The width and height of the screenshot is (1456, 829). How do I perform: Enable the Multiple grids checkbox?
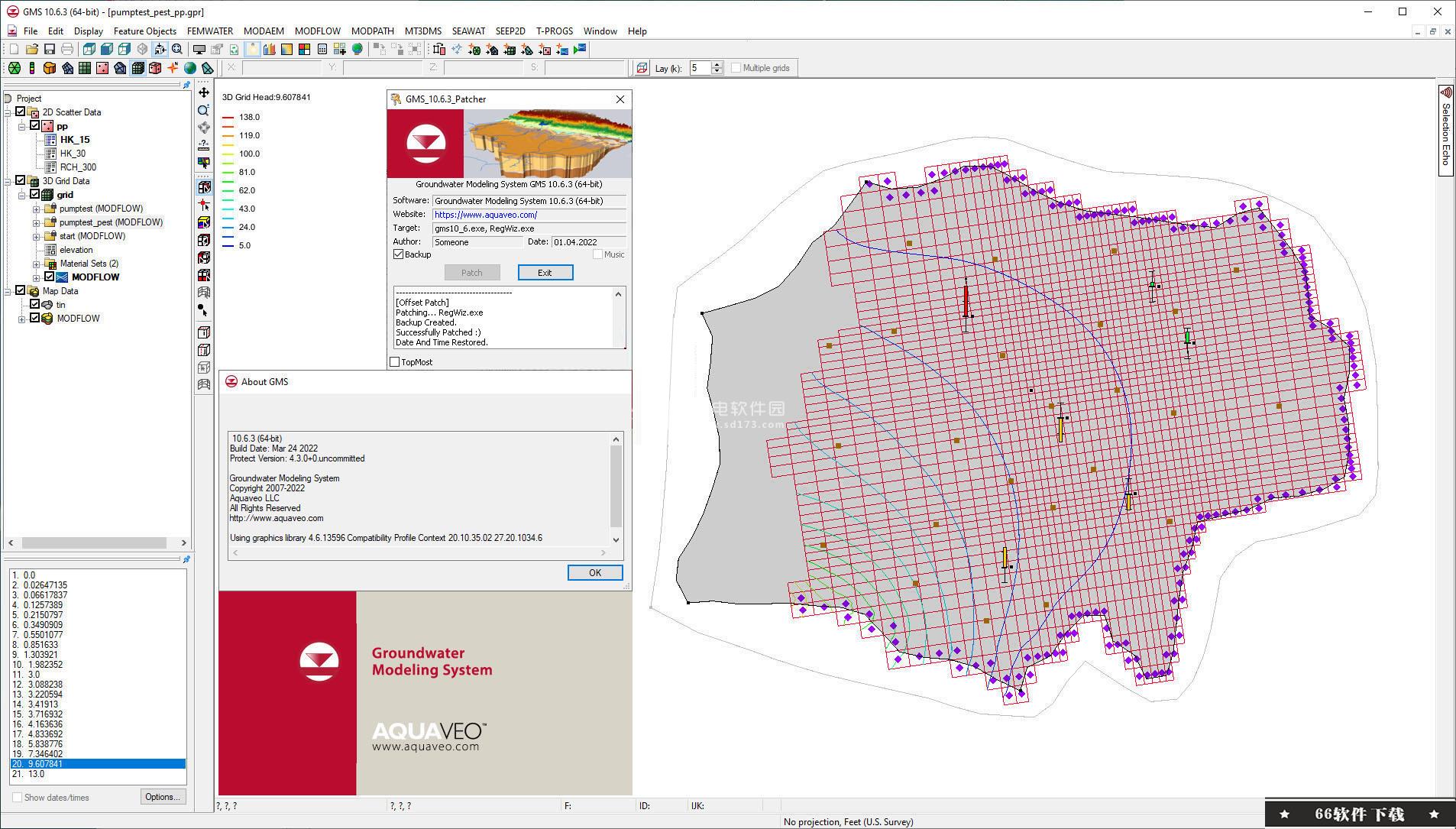click(736, 68)
